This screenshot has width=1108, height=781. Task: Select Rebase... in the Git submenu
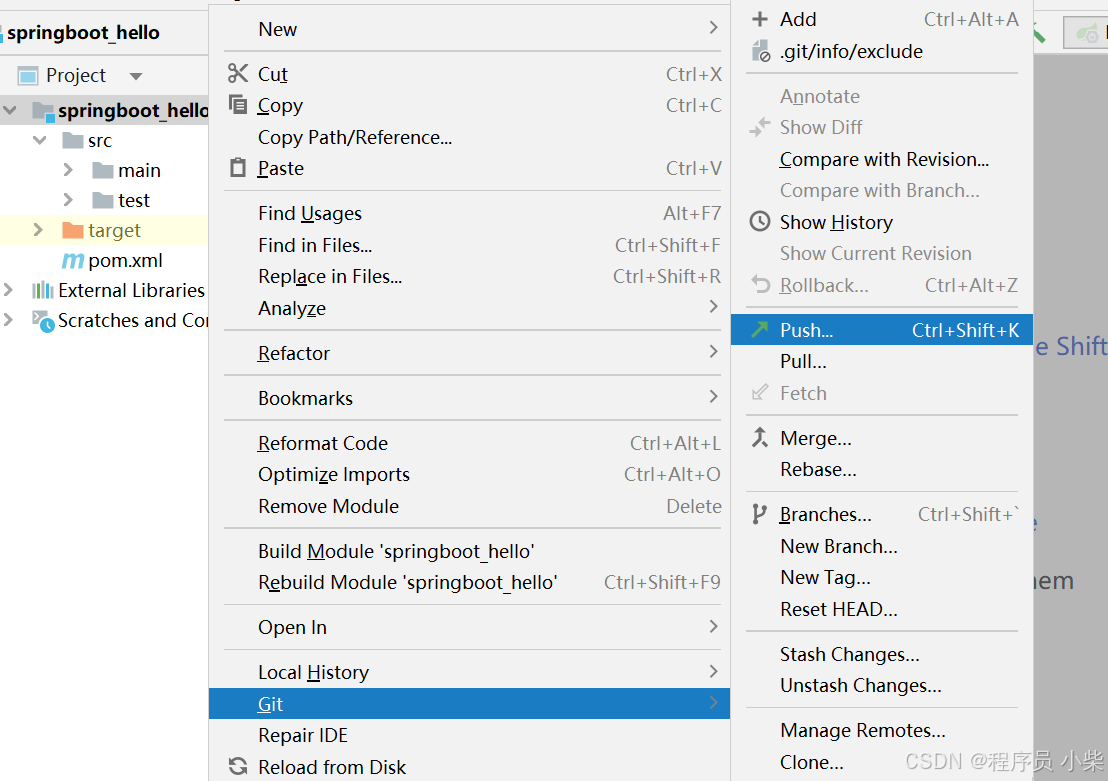[x=882, y=469]
